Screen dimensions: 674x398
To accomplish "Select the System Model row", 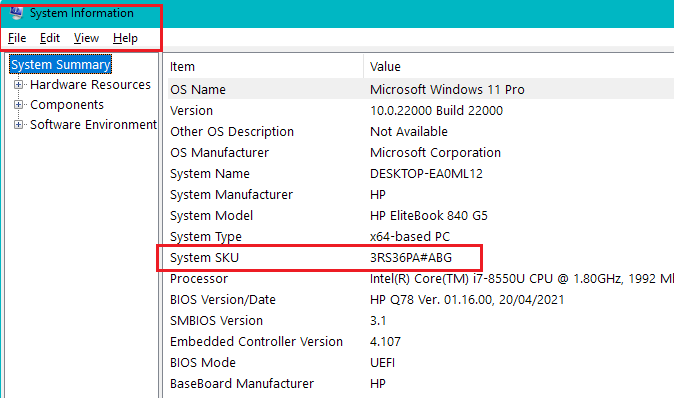I will coord(421,216).
